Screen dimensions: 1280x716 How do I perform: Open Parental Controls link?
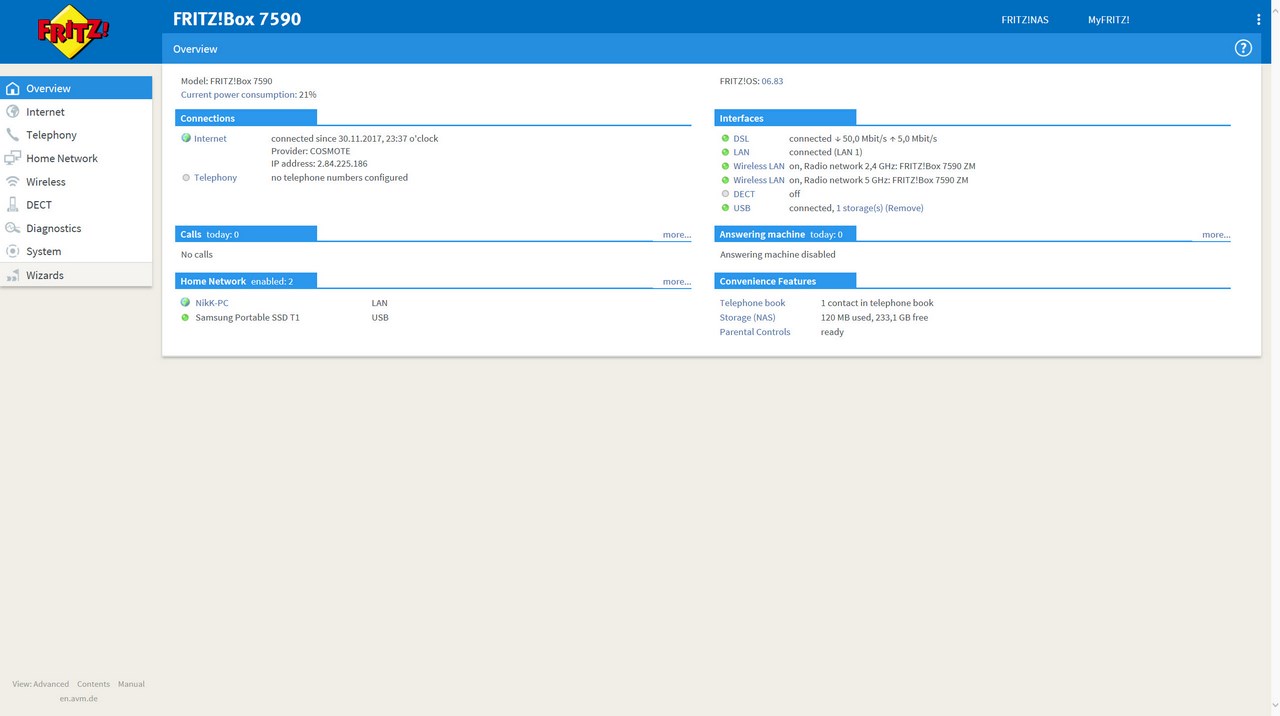point(755,332)
